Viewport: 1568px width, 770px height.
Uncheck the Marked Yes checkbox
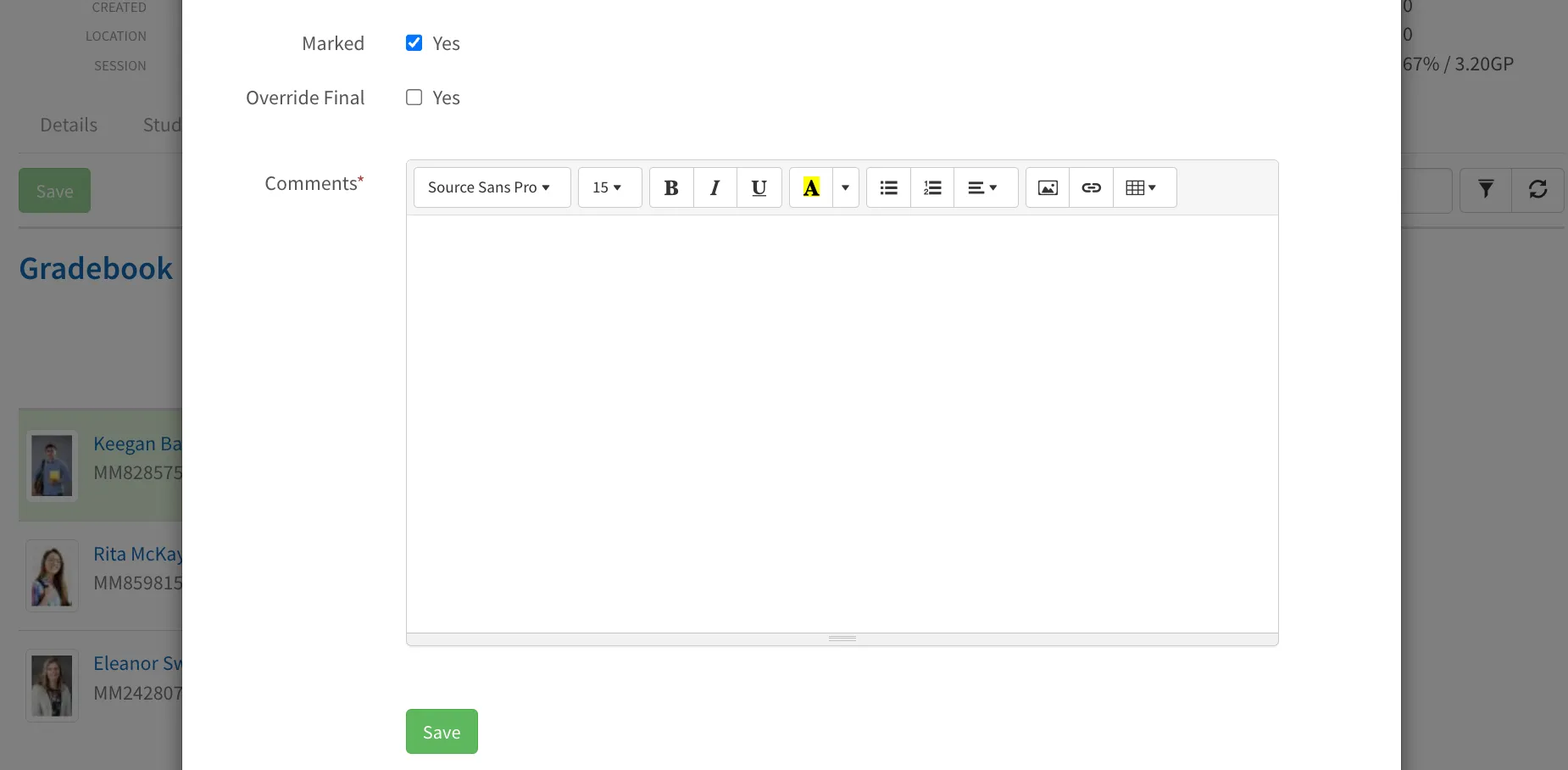[414, 43]
